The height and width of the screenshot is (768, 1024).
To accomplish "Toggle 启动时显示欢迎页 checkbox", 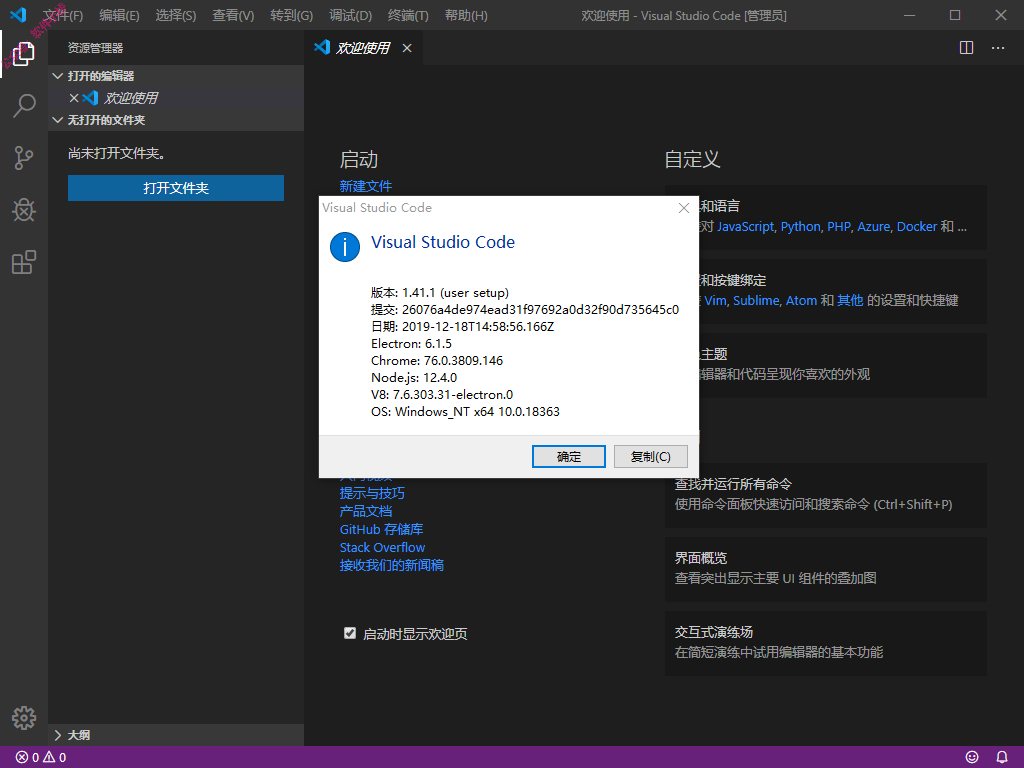I will pos(350,633).
